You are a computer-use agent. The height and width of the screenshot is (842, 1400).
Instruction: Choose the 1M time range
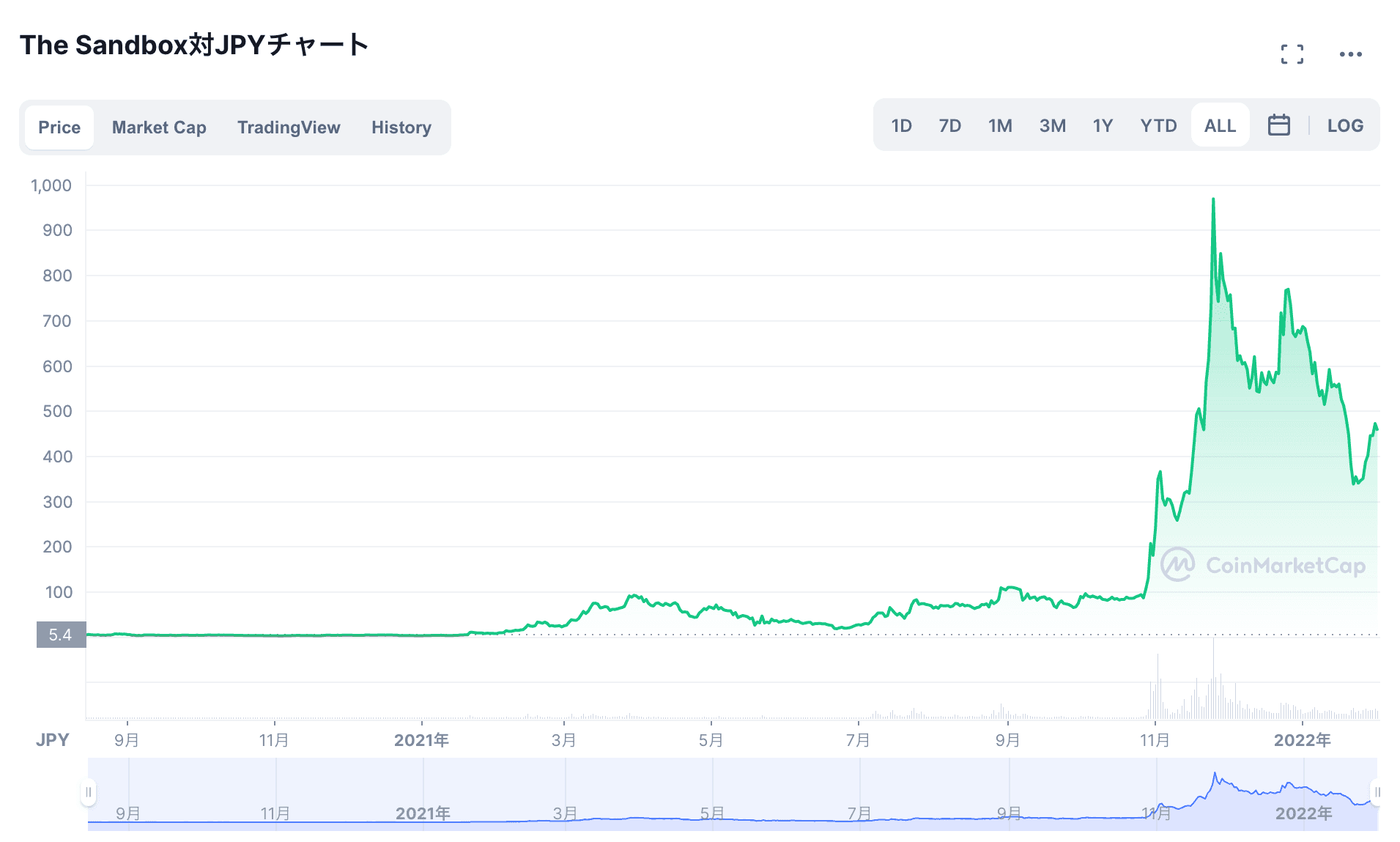(1000, 126)
